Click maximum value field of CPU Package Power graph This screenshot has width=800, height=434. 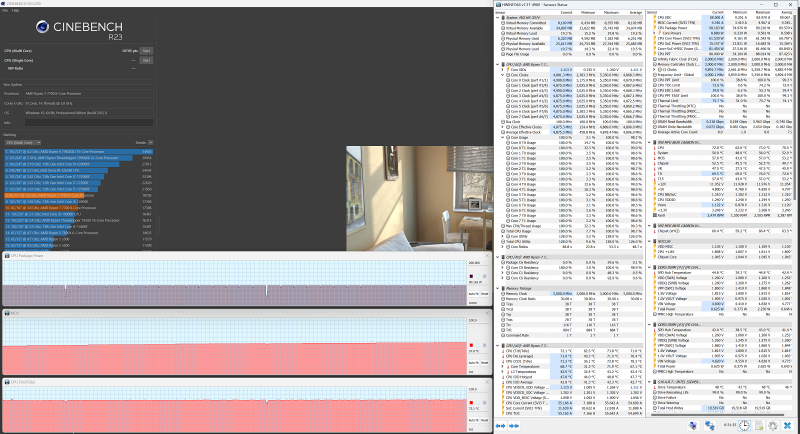tap(478, 263)
